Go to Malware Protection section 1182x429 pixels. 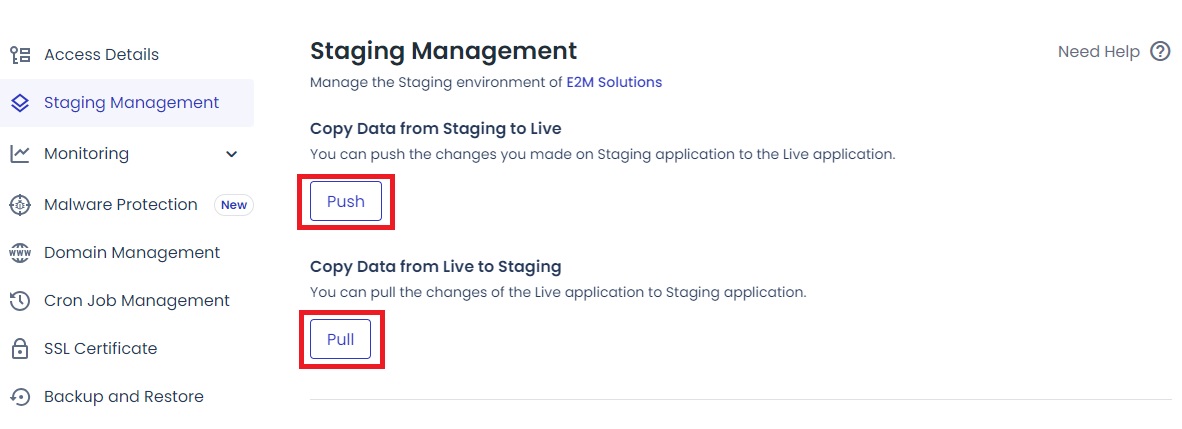pyautogui.click(x=120, y=205)
